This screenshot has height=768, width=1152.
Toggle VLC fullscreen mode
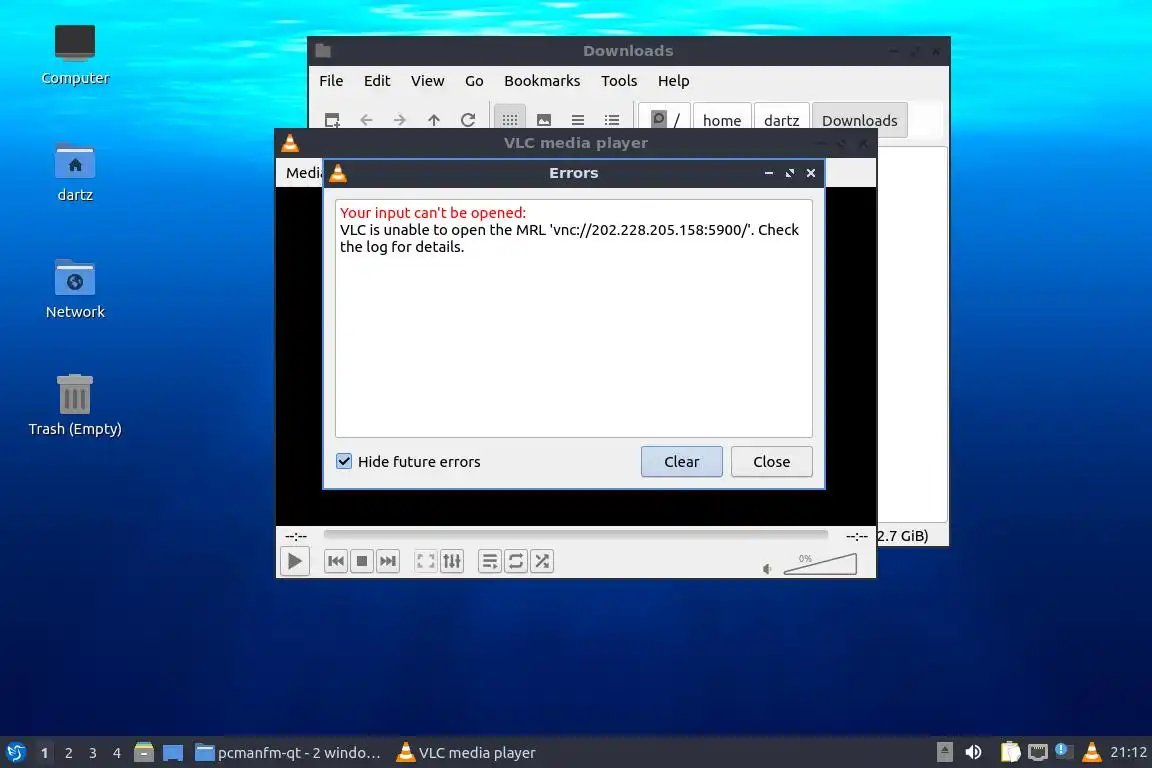point(425,561)
